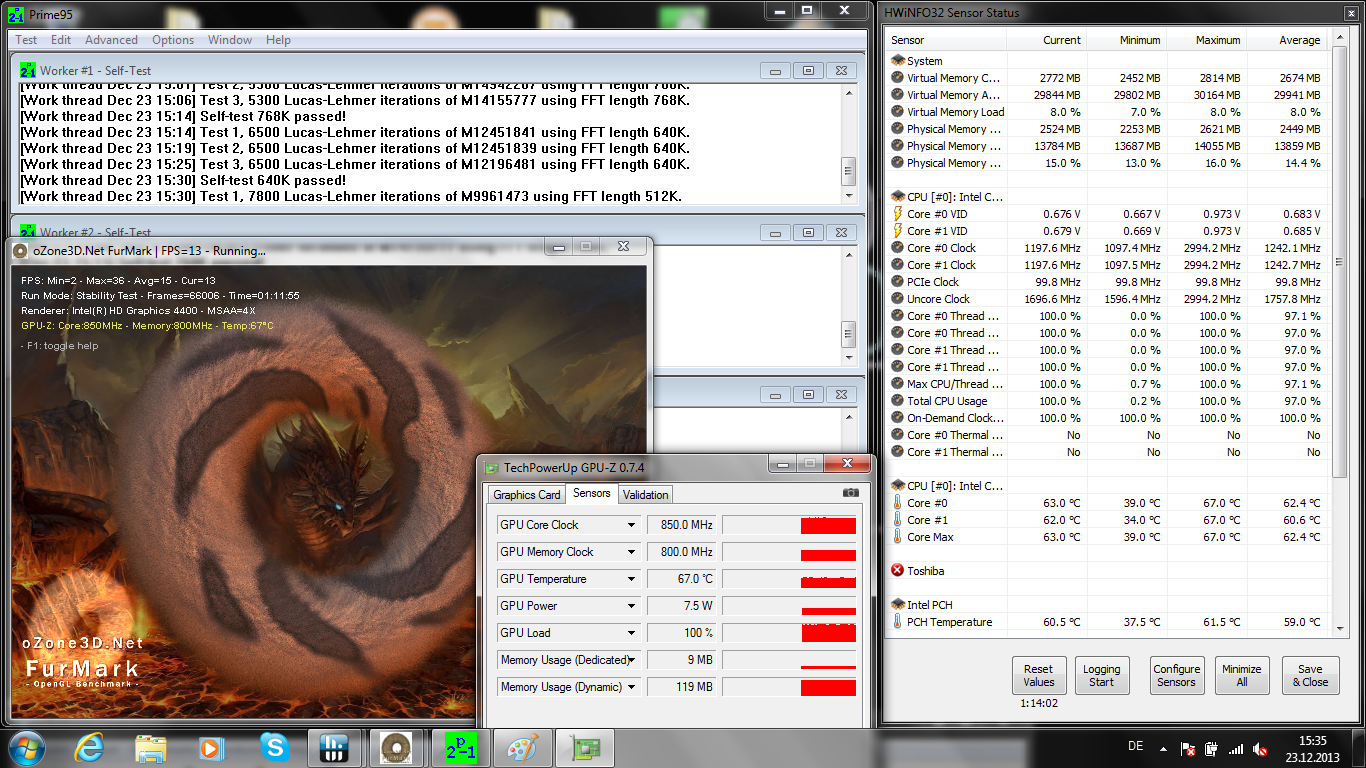This screenshot has width=1366, height=768.
Task: Select the Virtual Memory Load sensor row
Action: click(1108, 112)
